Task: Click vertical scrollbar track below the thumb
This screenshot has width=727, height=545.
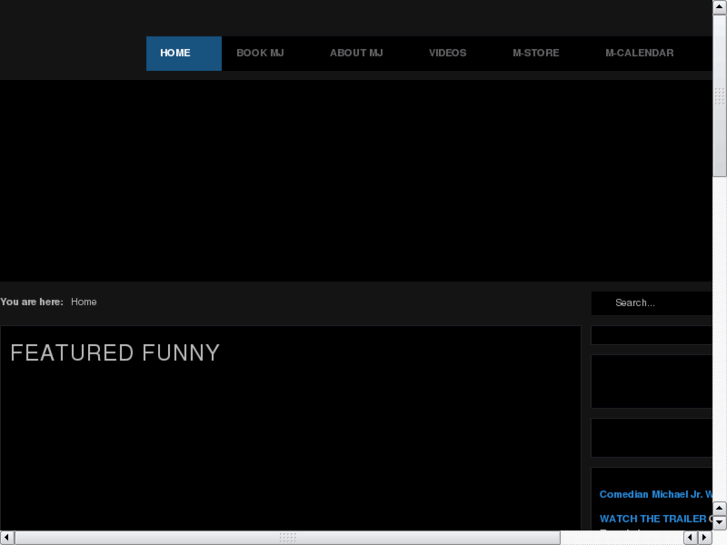Action: pyautogui.click(x=719, y=340)
